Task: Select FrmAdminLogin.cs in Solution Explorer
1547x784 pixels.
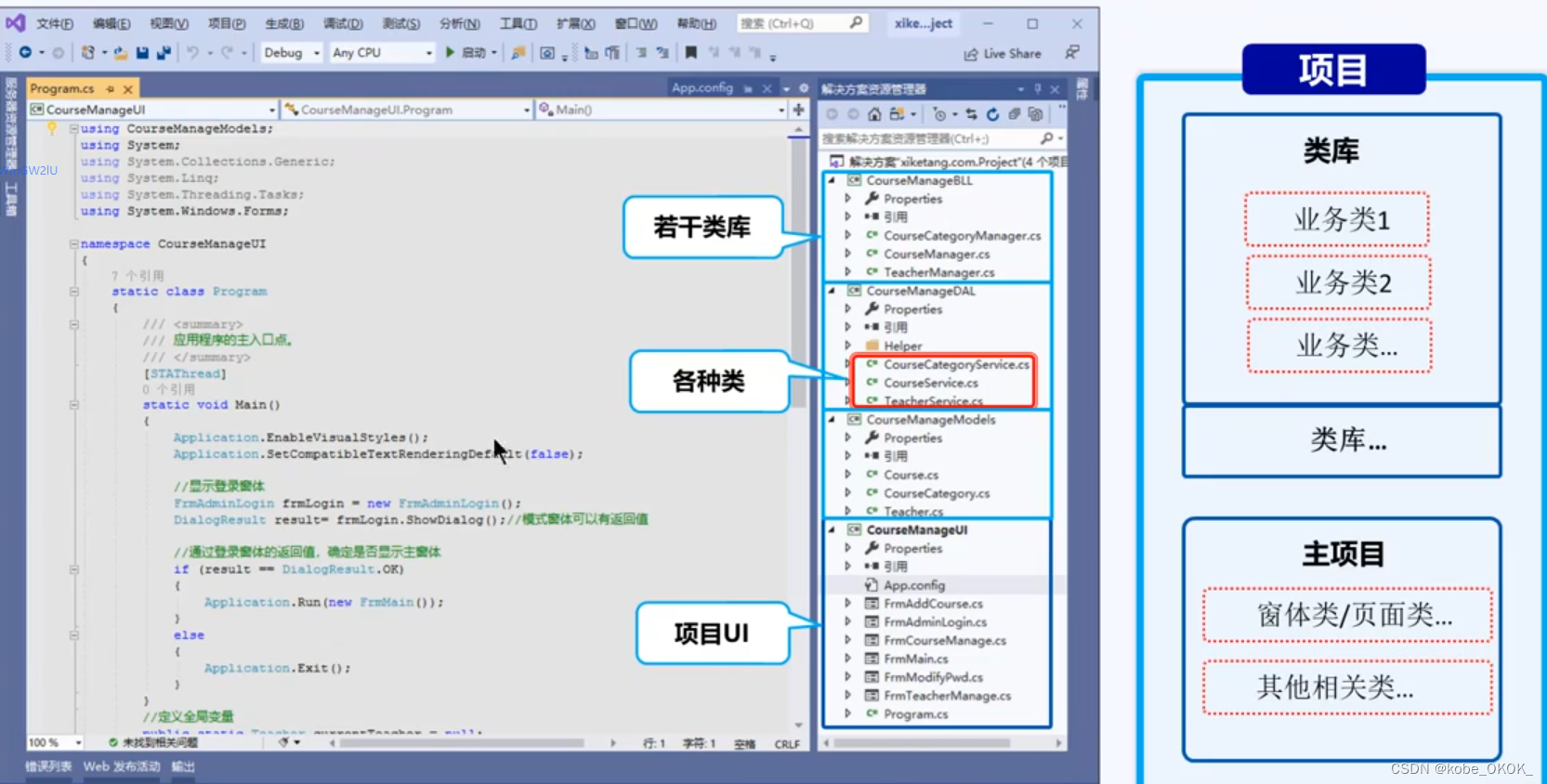Action: (935, 622)
